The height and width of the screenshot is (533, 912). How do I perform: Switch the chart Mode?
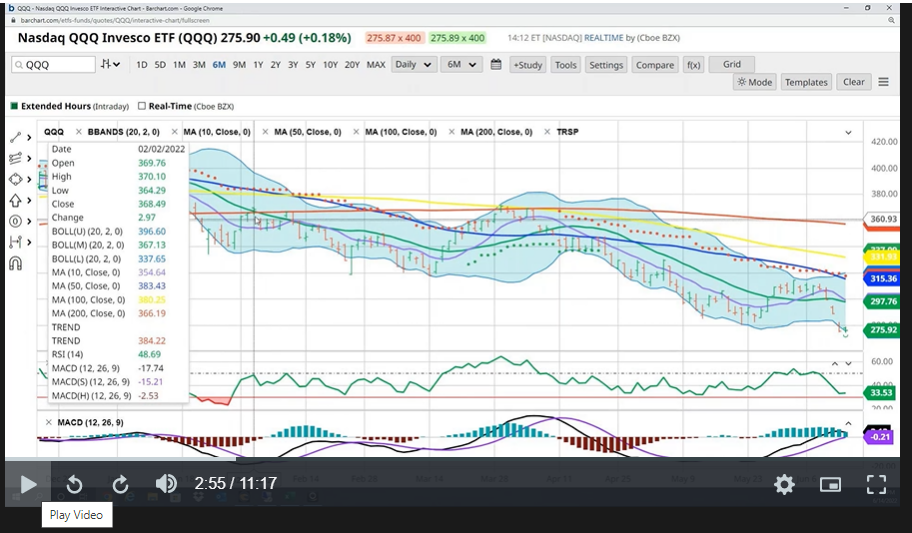pos(754,82)
